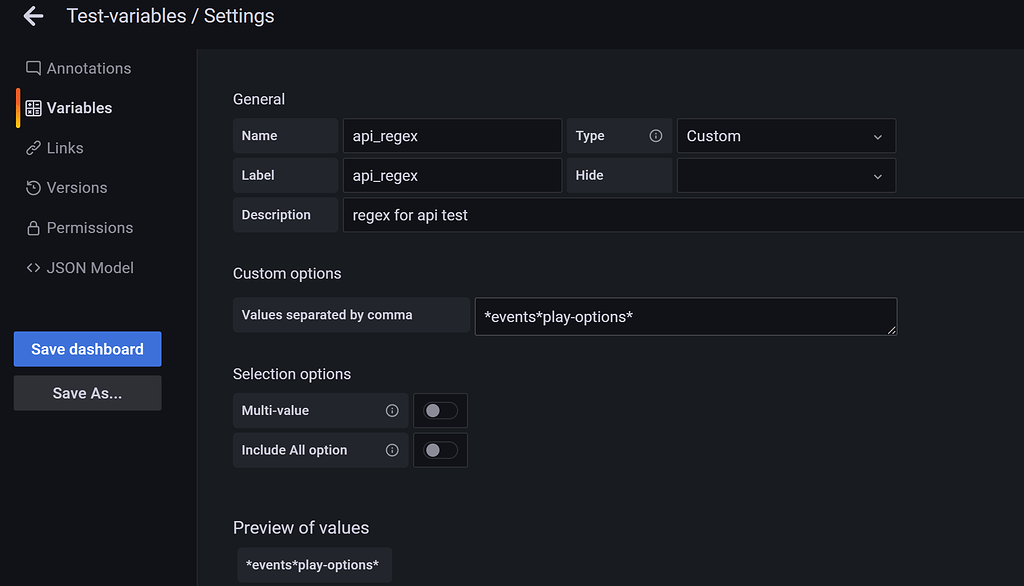Click the back arrow to exit Settings
1024x586 pixels.
pyautogui.click(x=33, y=15)
